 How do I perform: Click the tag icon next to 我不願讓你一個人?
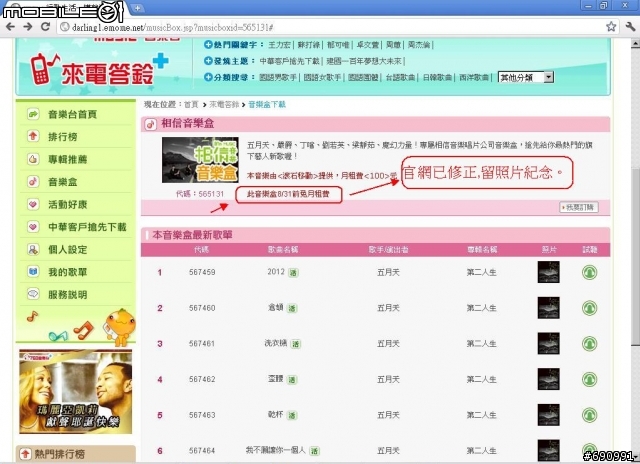314,451
